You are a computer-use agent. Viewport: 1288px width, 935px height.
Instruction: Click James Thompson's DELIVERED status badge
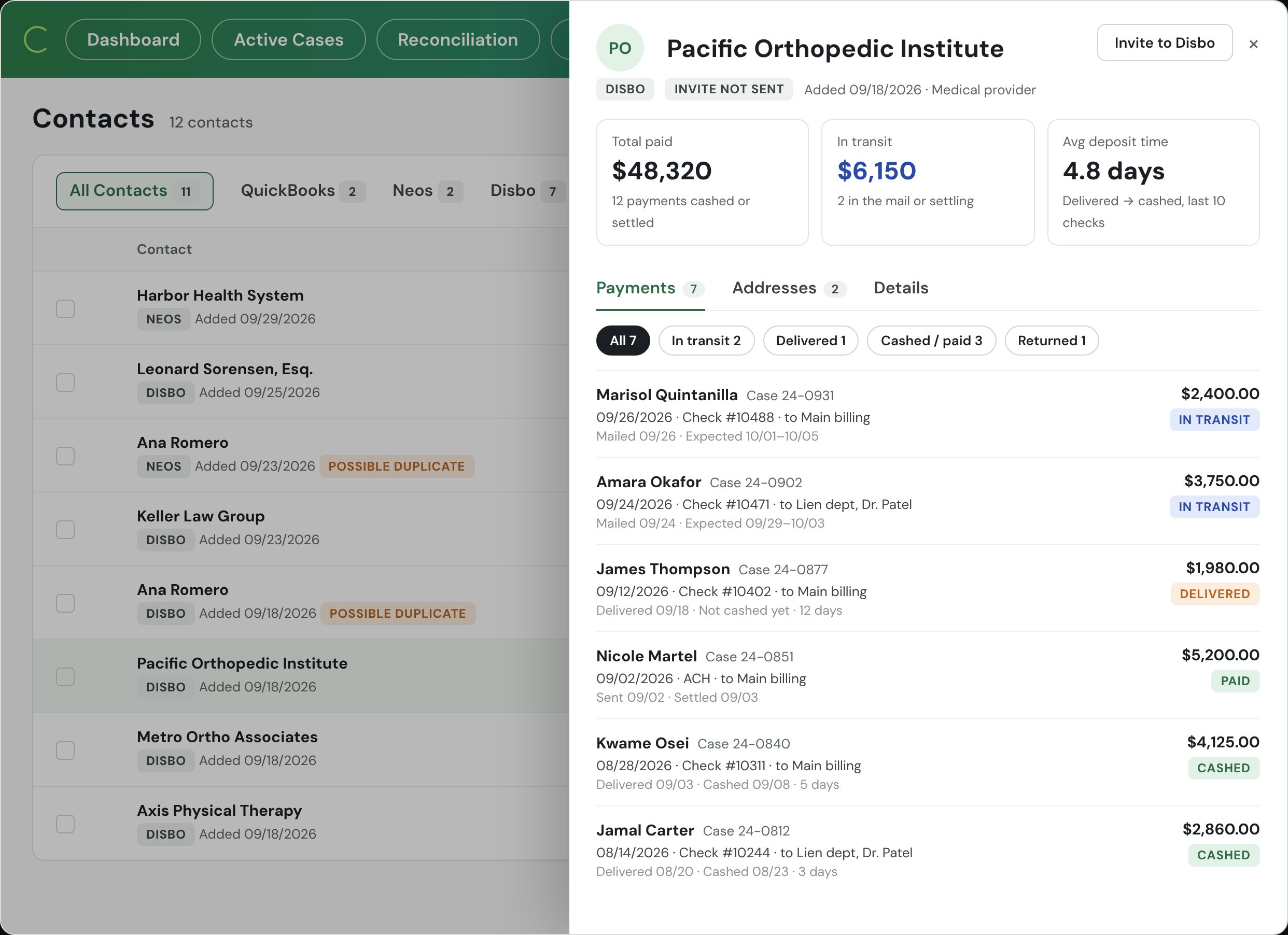click(x=1215, y=594)
